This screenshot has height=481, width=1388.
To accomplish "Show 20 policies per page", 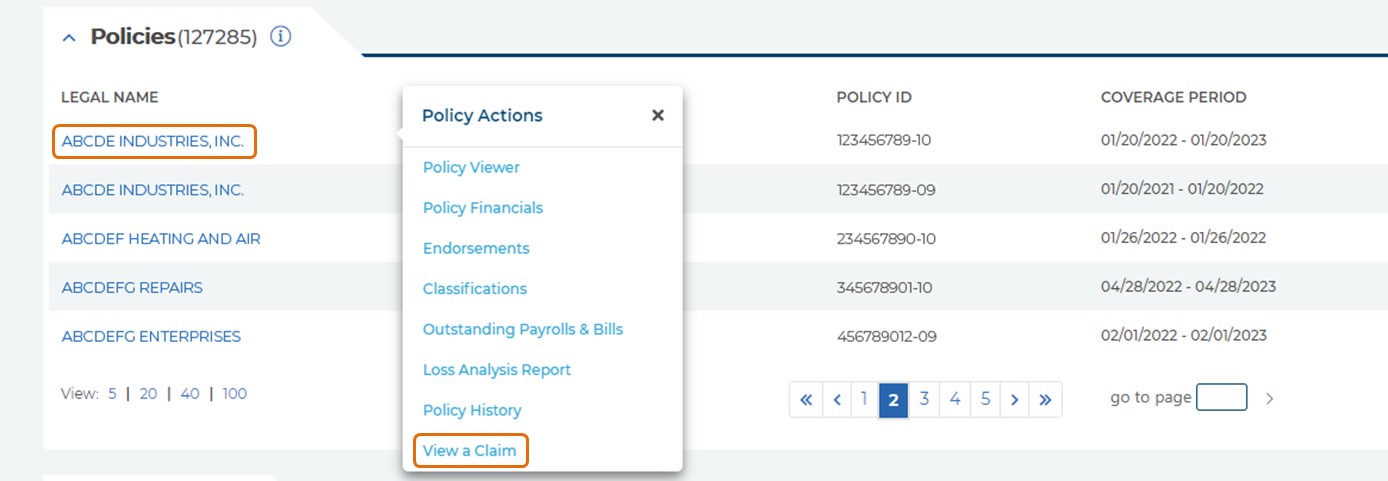I will tap(148, 394).
